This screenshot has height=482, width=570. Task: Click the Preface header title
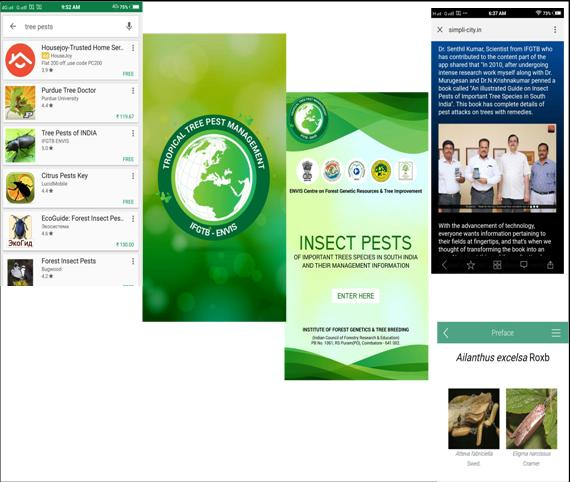pyautogui.click(x=502, y=333)
